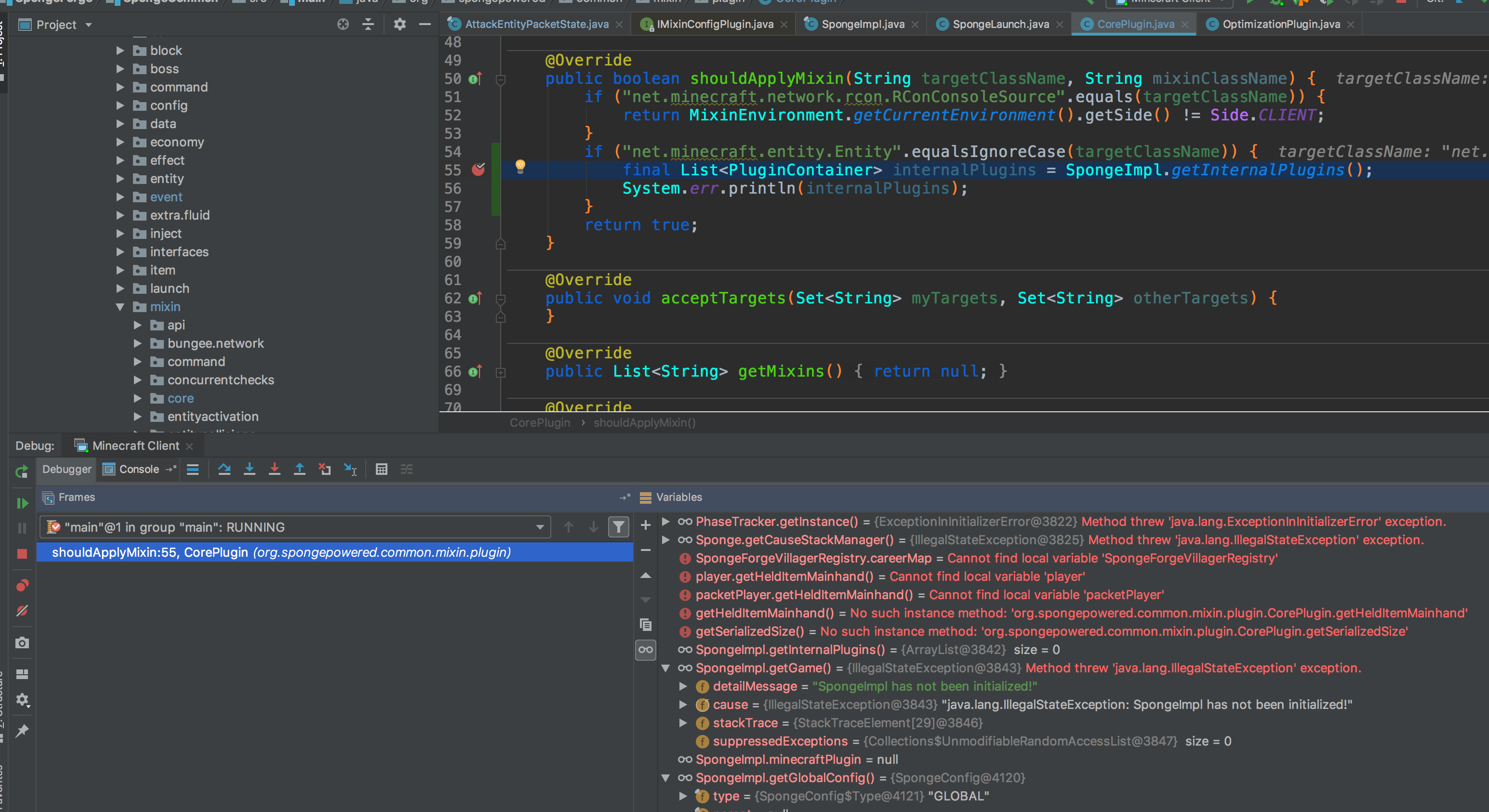Collapse the mixin folder in Project tree

(x=120, y=307)
